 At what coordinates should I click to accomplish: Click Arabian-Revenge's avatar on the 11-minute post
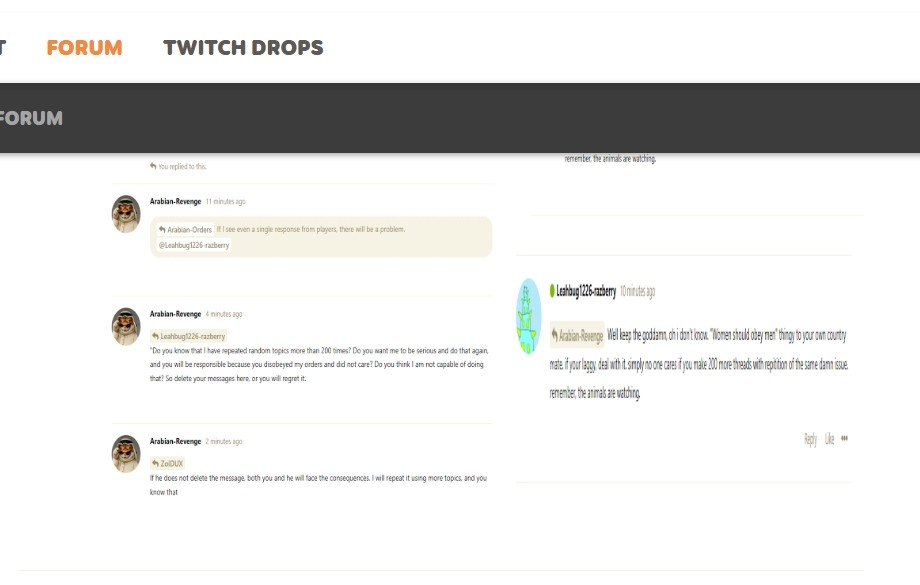[126, 214]
